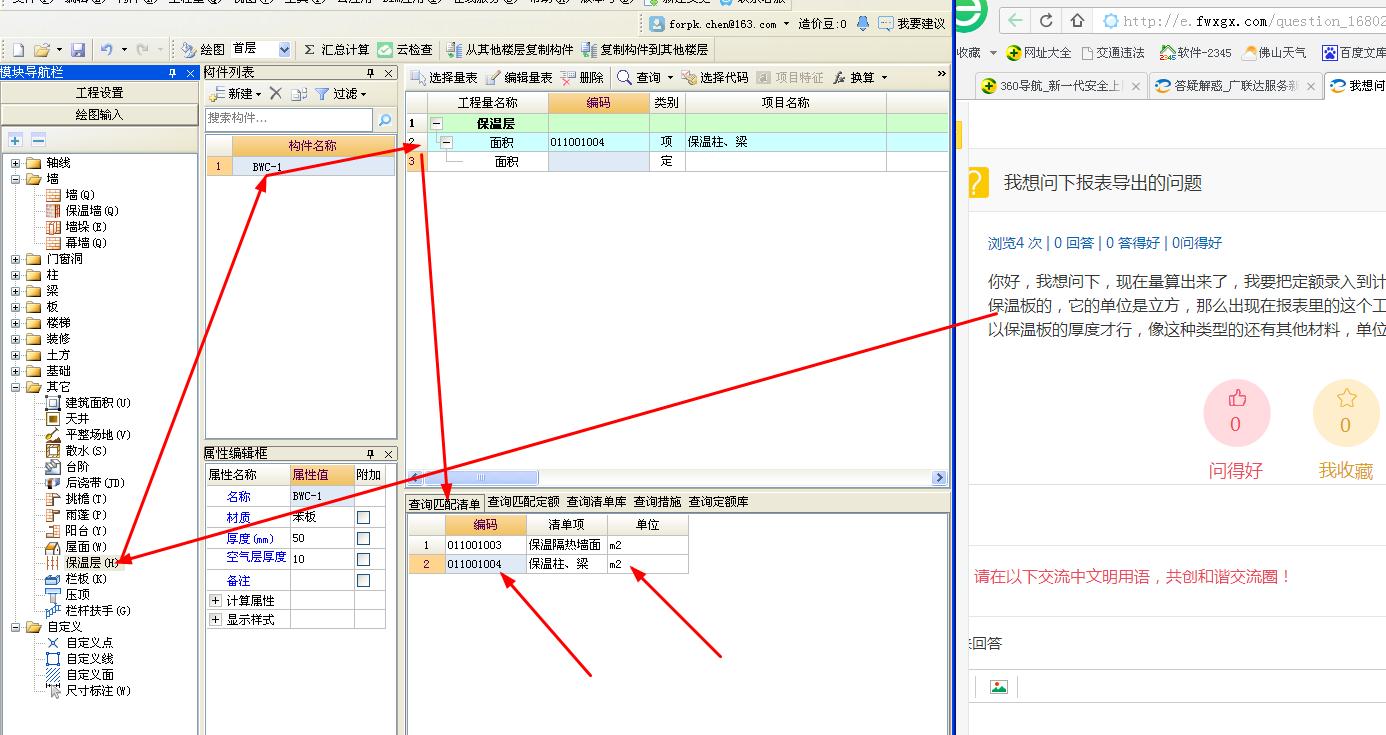Click the browser refresh icon
The image size is (1386, 735).
click(x=1046, y=20)
